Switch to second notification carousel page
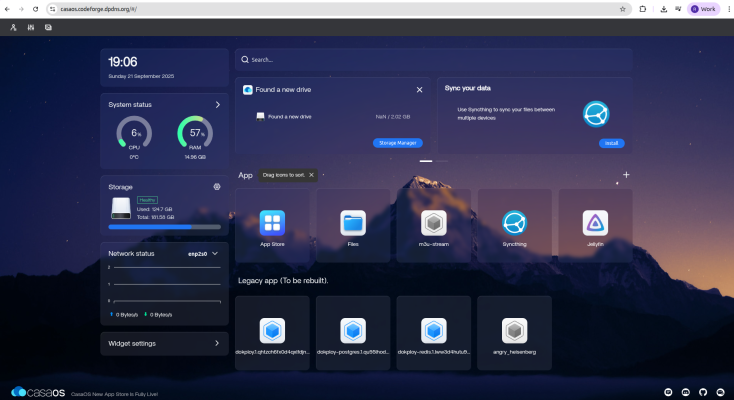 (x=442, y=161)
